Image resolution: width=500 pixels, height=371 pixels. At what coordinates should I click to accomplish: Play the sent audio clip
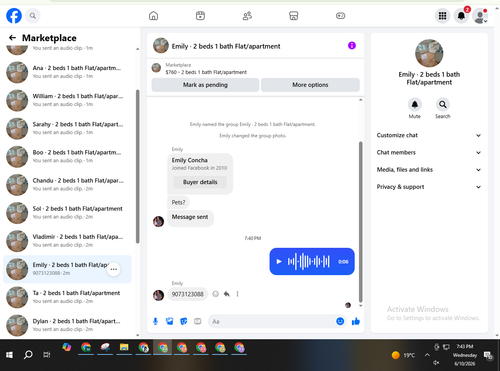click(279, 261)
